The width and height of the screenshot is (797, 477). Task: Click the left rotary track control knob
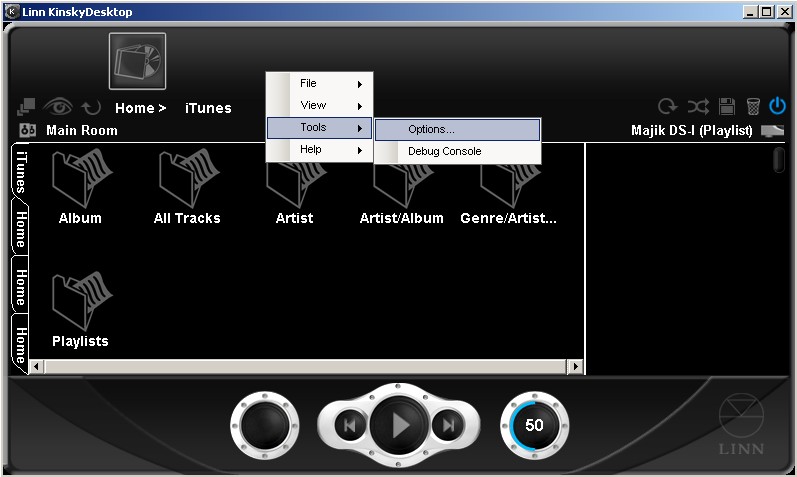coord(265,425)
